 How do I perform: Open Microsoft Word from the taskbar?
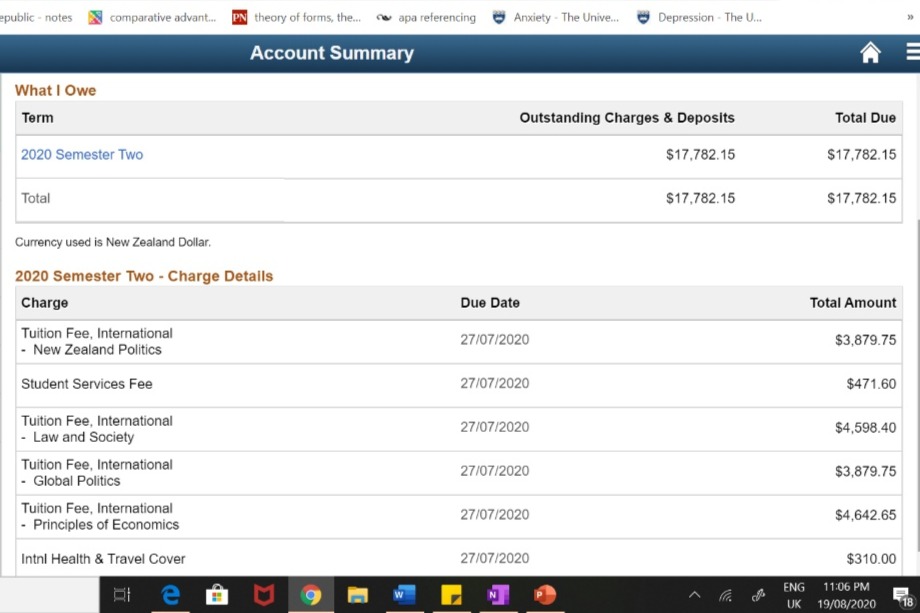[404, 595]
